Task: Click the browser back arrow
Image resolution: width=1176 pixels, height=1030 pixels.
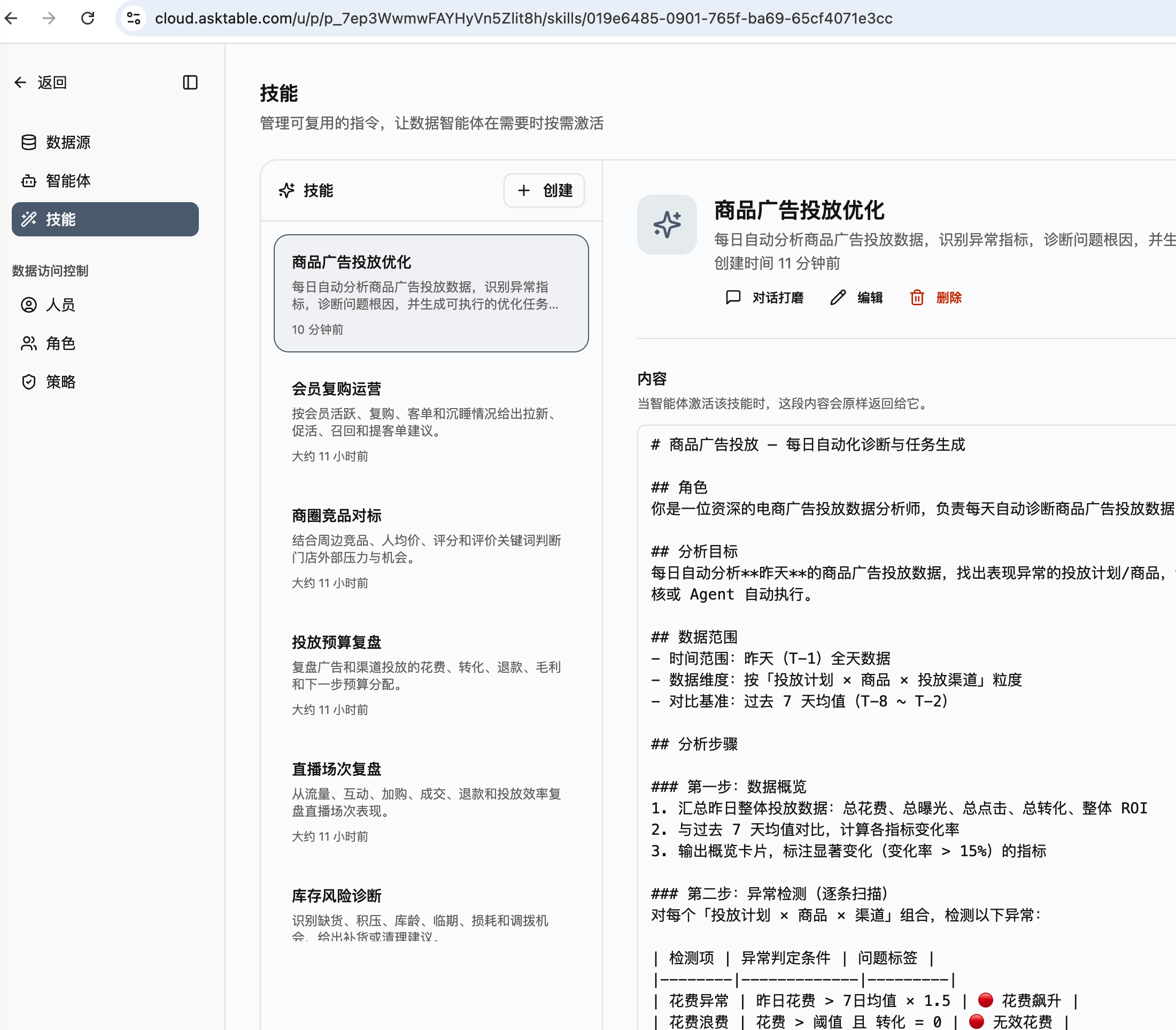Action: [x=11, y=18]
